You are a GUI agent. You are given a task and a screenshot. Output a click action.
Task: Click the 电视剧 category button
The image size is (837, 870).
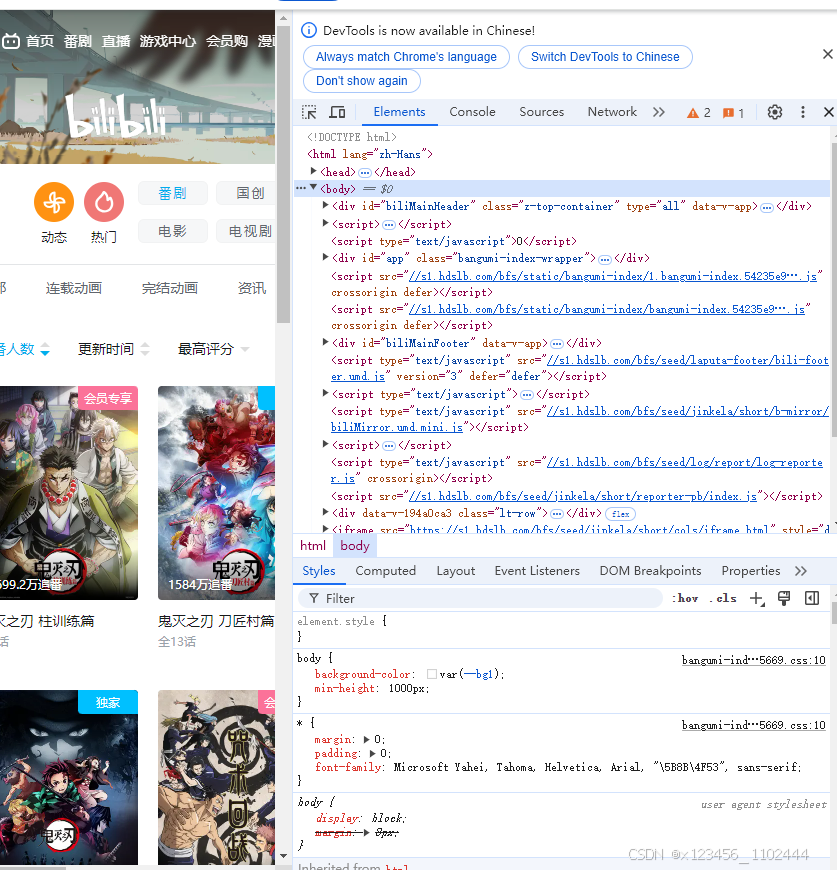(x=245, y=231)
